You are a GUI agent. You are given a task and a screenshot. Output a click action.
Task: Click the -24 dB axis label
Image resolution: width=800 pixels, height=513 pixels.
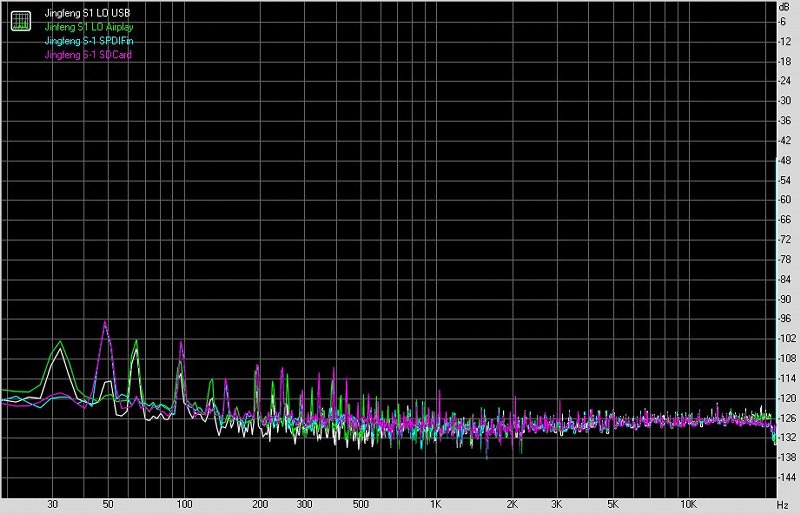784,81
